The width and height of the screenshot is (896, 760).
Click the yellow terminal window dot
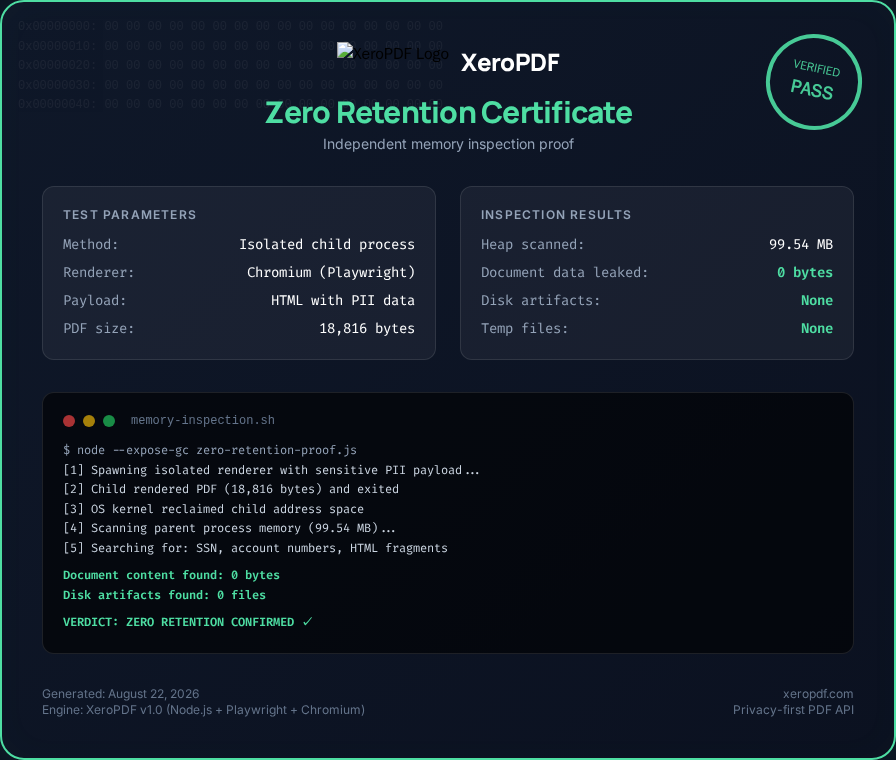pyautogui.click(x=89, y=421)
